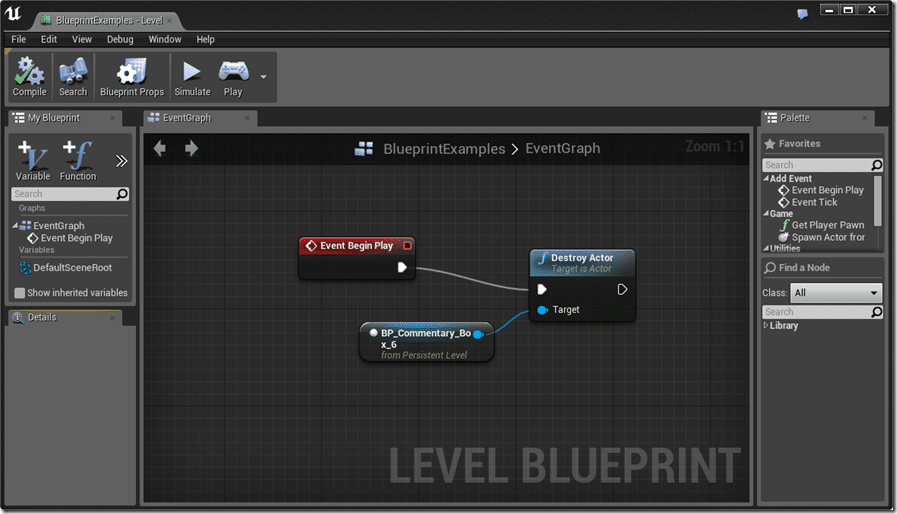
Task: Open Play options dropdown arrow
Action: point(263,77)
